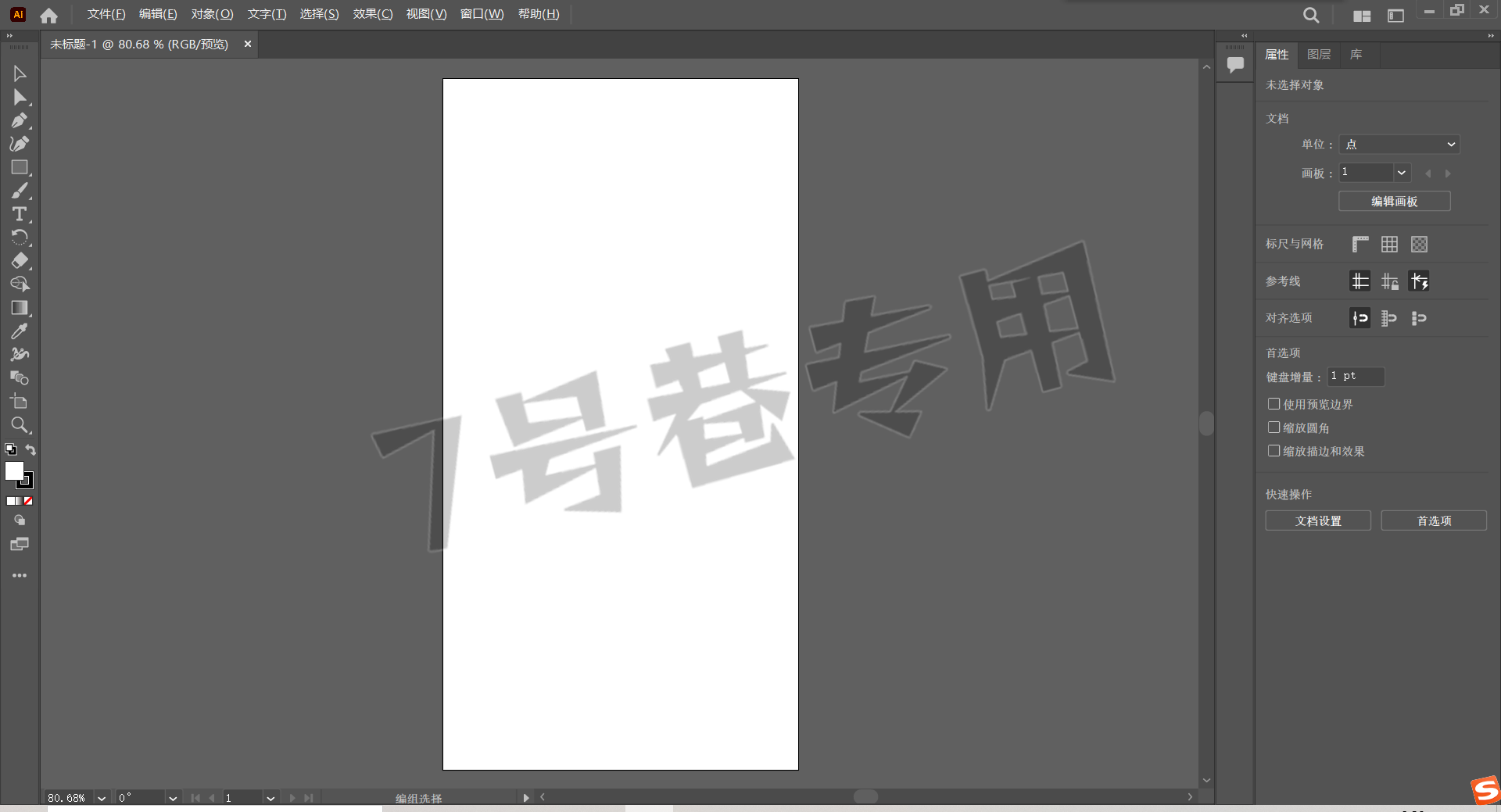1501x812 pixels.
Task: Select the Shape Builder tool
Action: coord(20,284)
